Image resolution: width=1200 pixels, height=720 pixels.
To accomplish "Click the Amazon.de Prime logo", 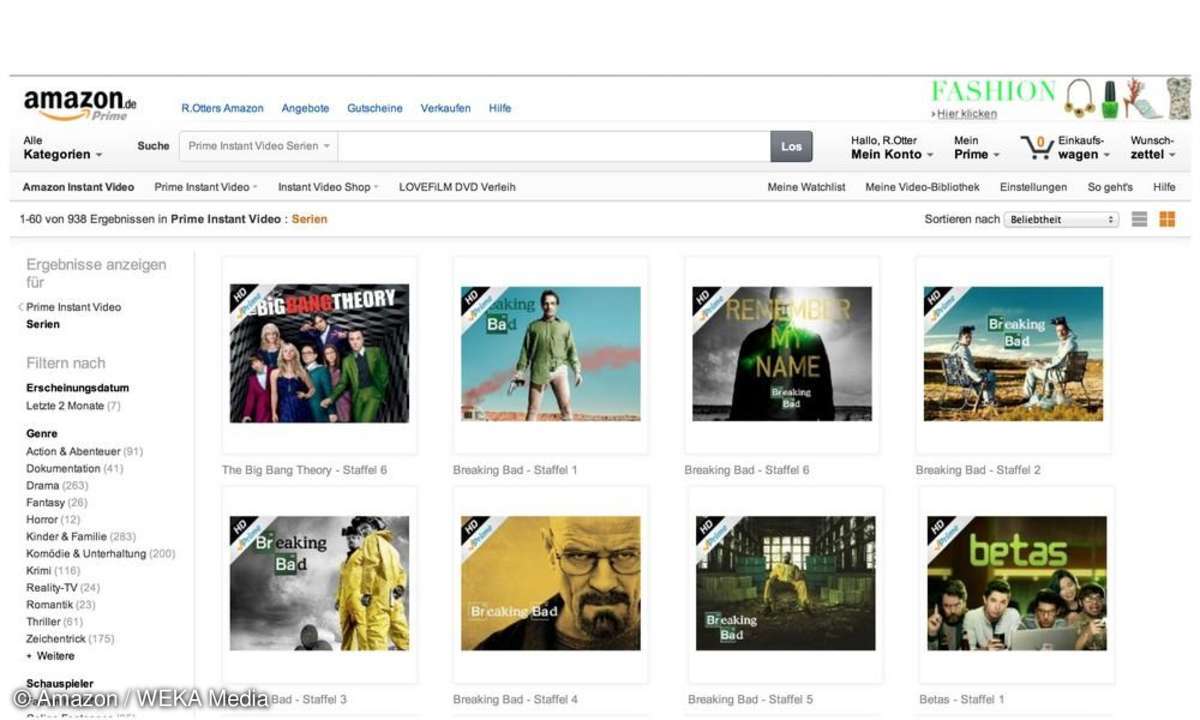I will point(79,104).
